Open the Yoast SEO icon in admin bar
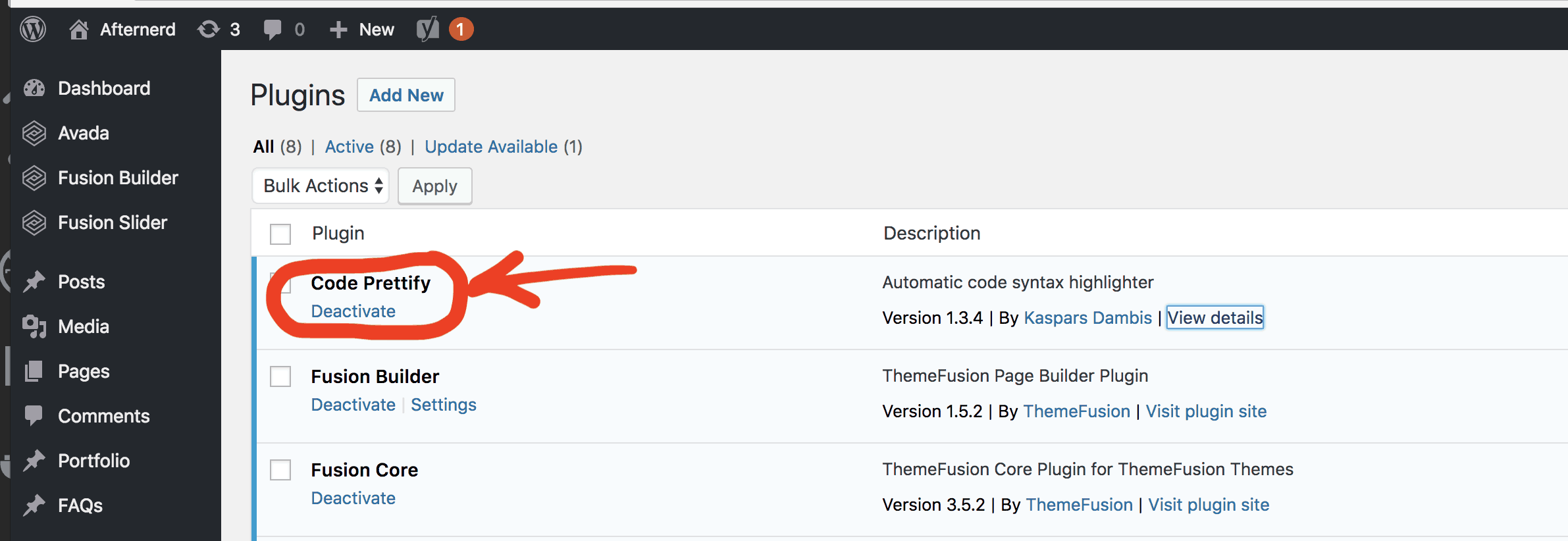Image resolution: width=1568 pixels, height=541 pixels. (x=428, y=30)
